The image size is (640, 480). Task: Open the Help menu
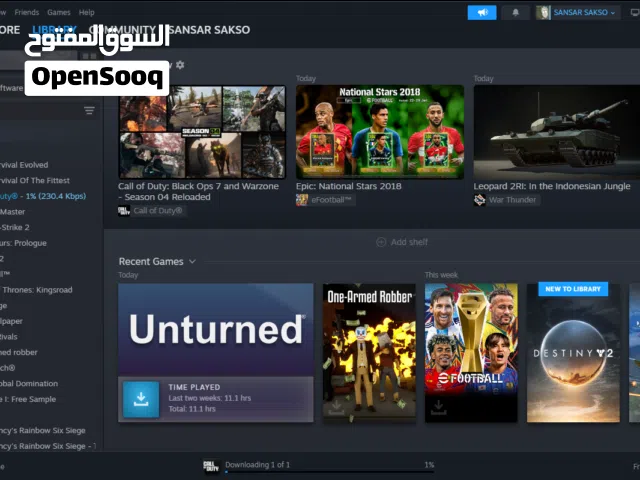pyautogui.click(x=87, y=12)
